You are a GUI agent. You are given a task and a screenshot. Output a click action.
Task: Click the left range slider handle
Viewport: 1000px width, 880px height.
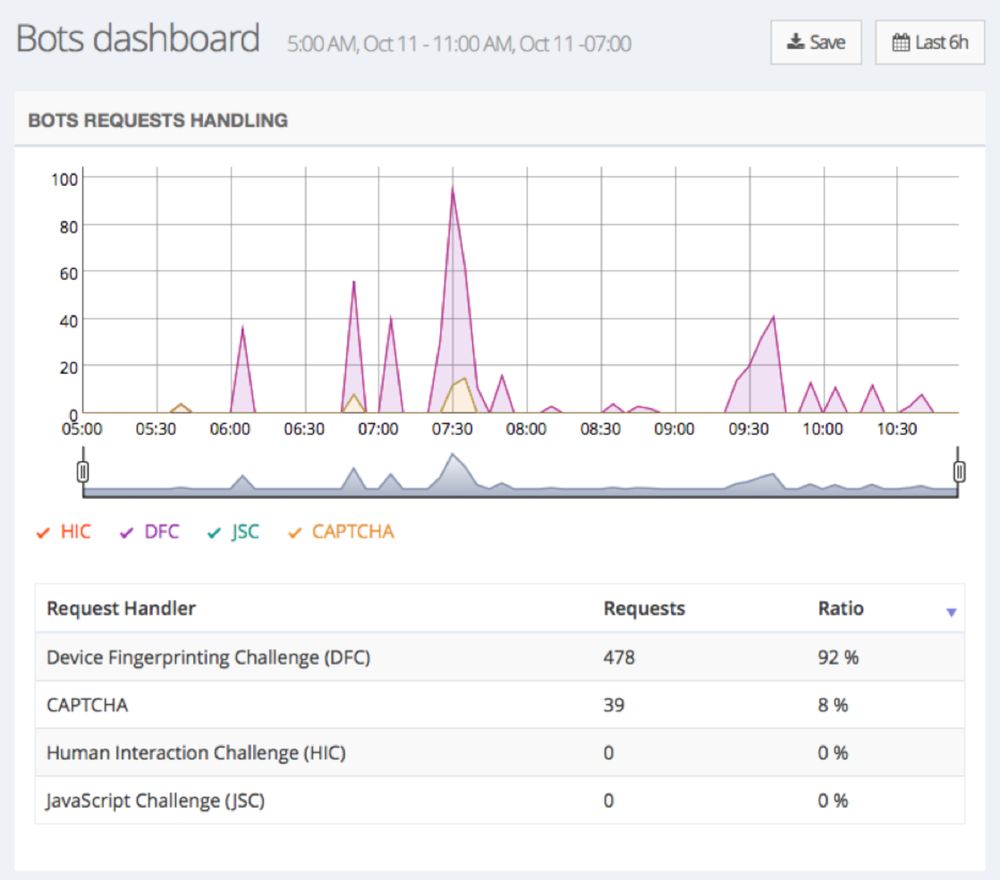(82, 472)
